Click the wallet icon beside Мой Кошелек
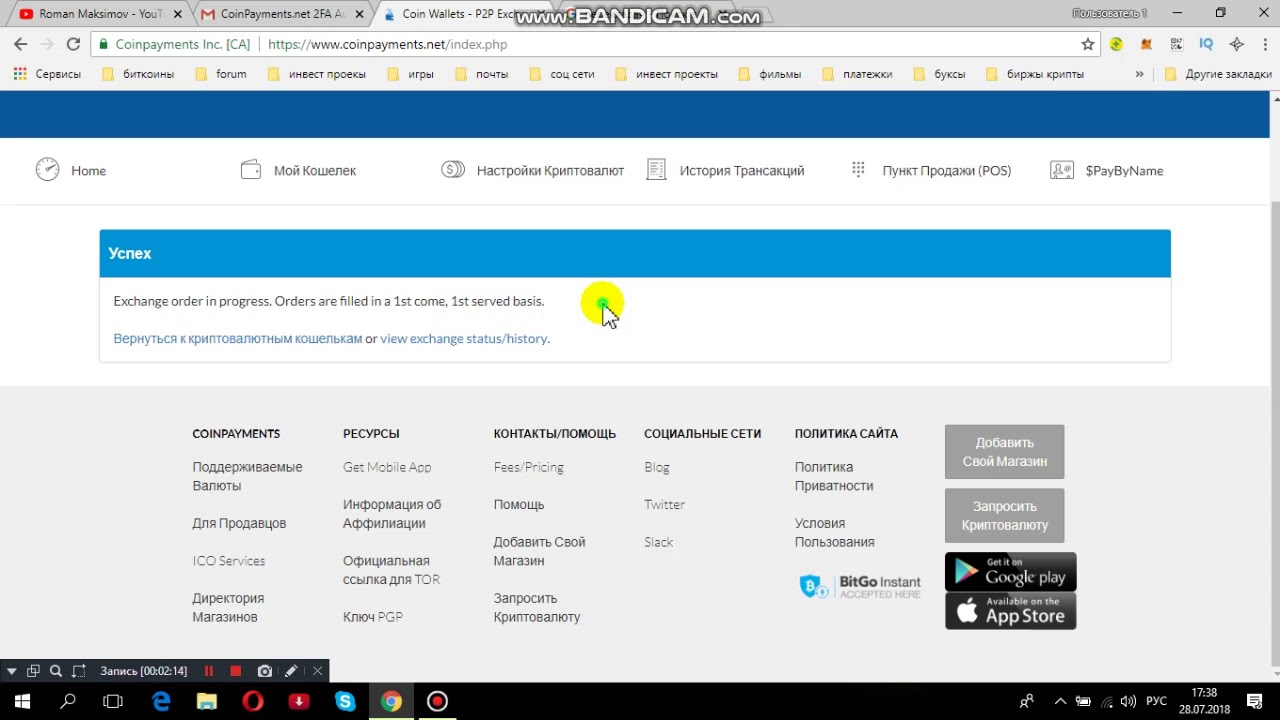 click(x=251, y=170)
